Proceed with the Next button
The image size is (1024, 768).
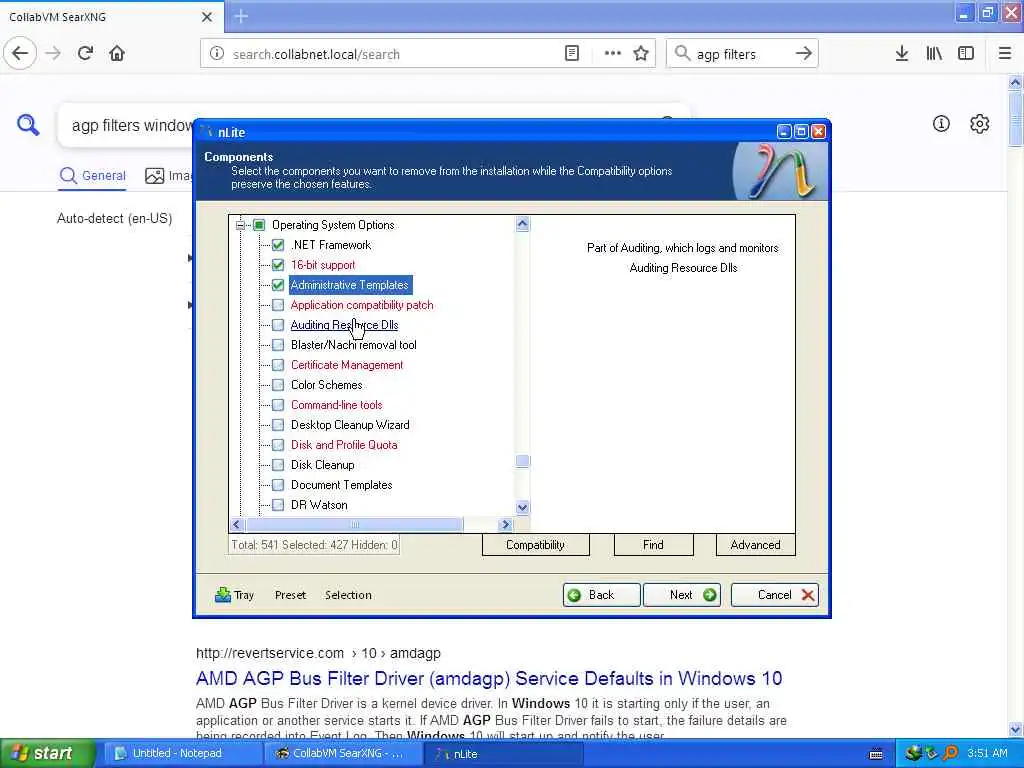pos(682,595)
